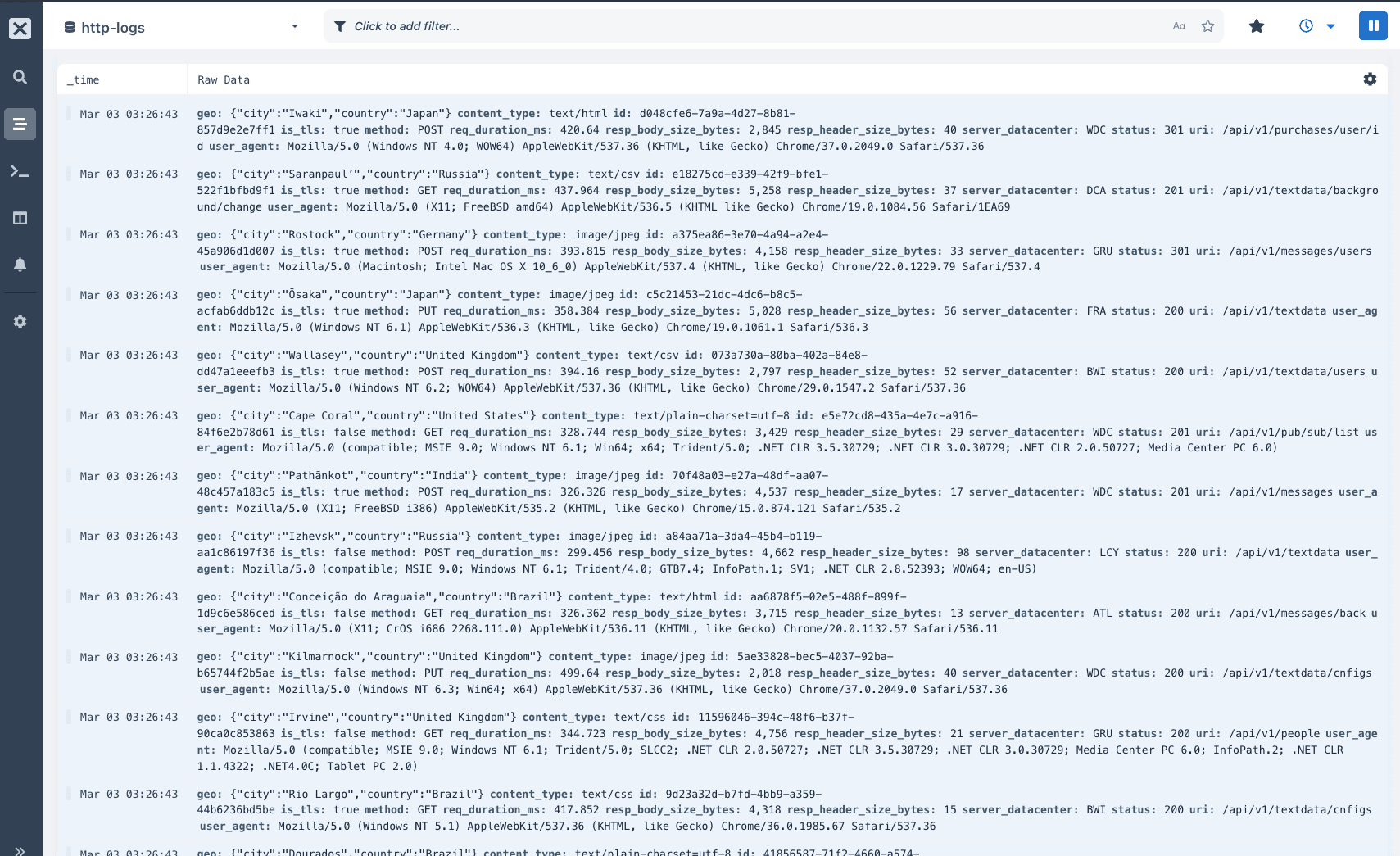Star the current filter query
Image resolution: width=1400 pixels, height=856 pixels.
coord(1207,25)
